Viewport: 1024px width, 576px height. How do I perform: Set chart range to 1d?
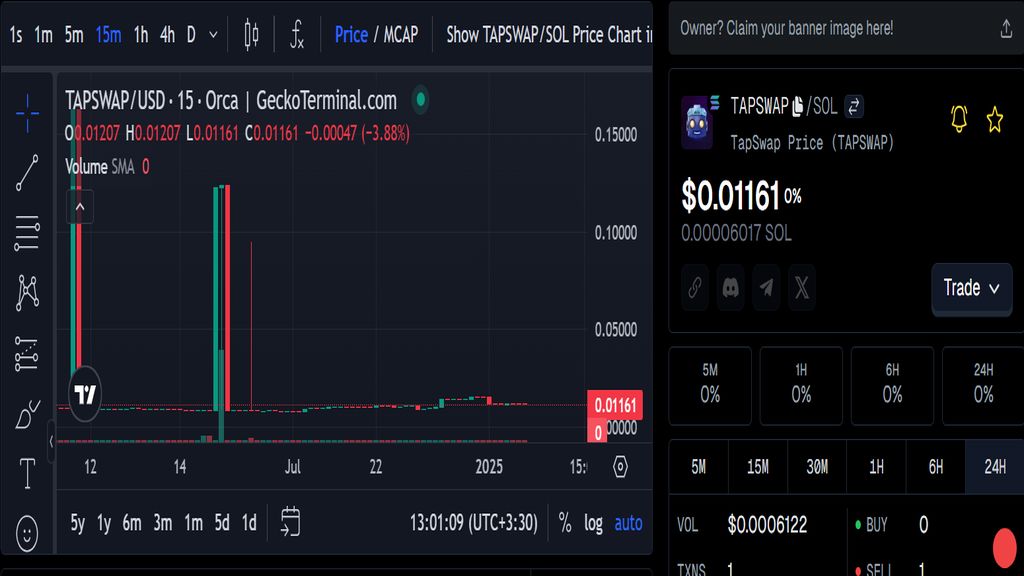pyautogui.click(x=249, y=523)
